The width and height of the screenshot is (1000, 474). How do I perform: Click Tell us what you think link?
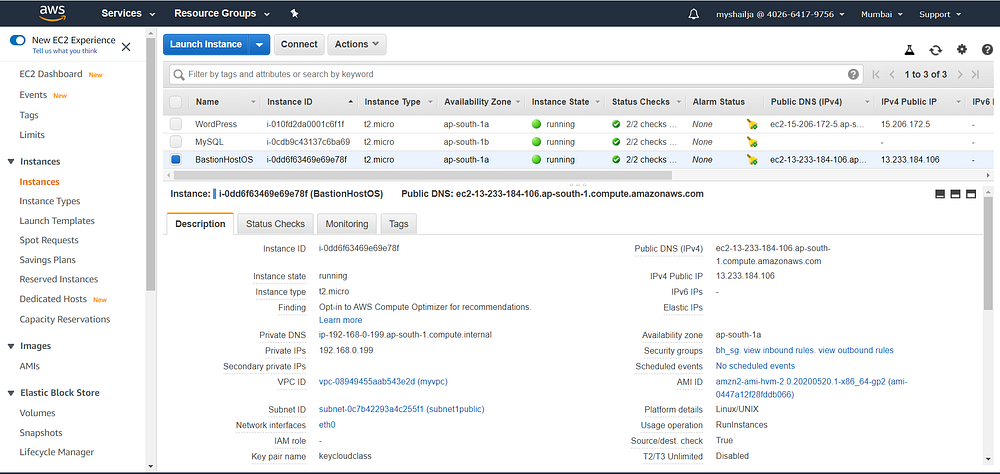pyautogui.click(x=65, y=50)
